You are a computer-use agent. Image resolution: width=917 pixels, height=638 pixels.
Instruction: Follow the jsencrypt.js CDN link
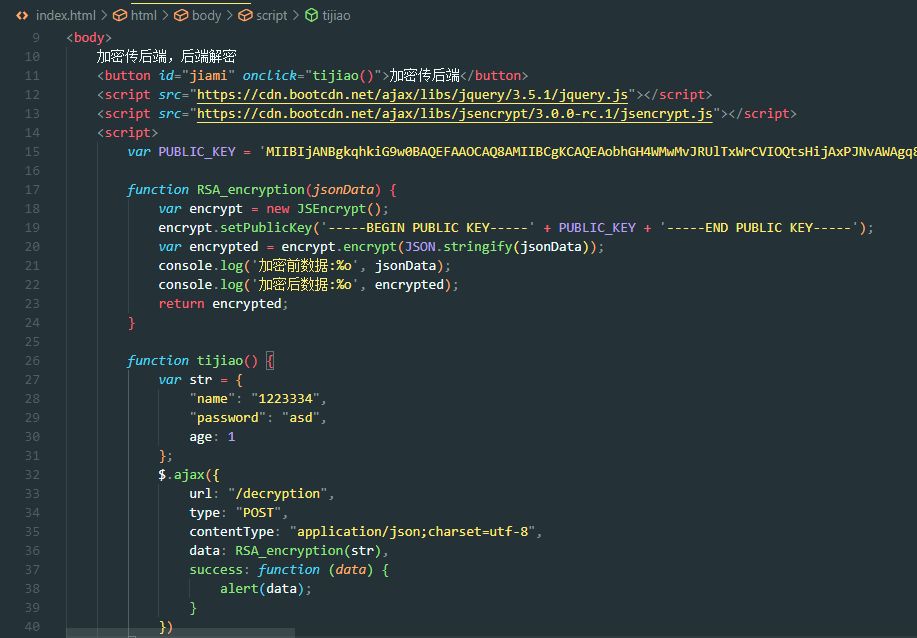click(x=454, y=113)
